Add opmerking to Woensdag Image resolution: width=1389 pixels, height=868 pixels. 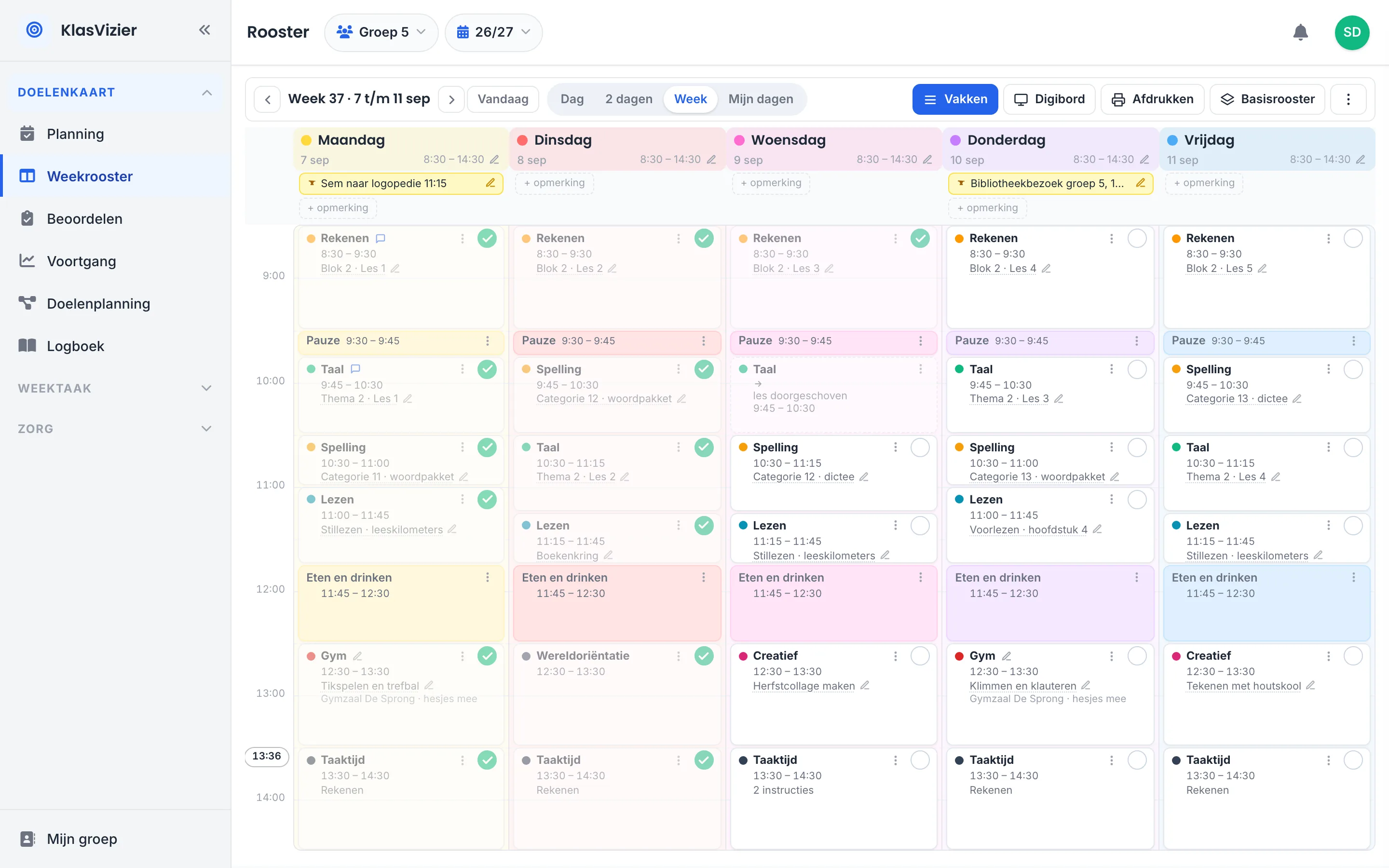(770, 183)
